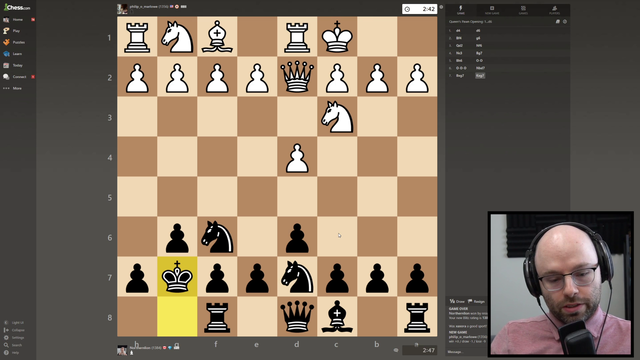640x360 pixels.
Task: Select the black rook on f8
Action: click(217, 317)
